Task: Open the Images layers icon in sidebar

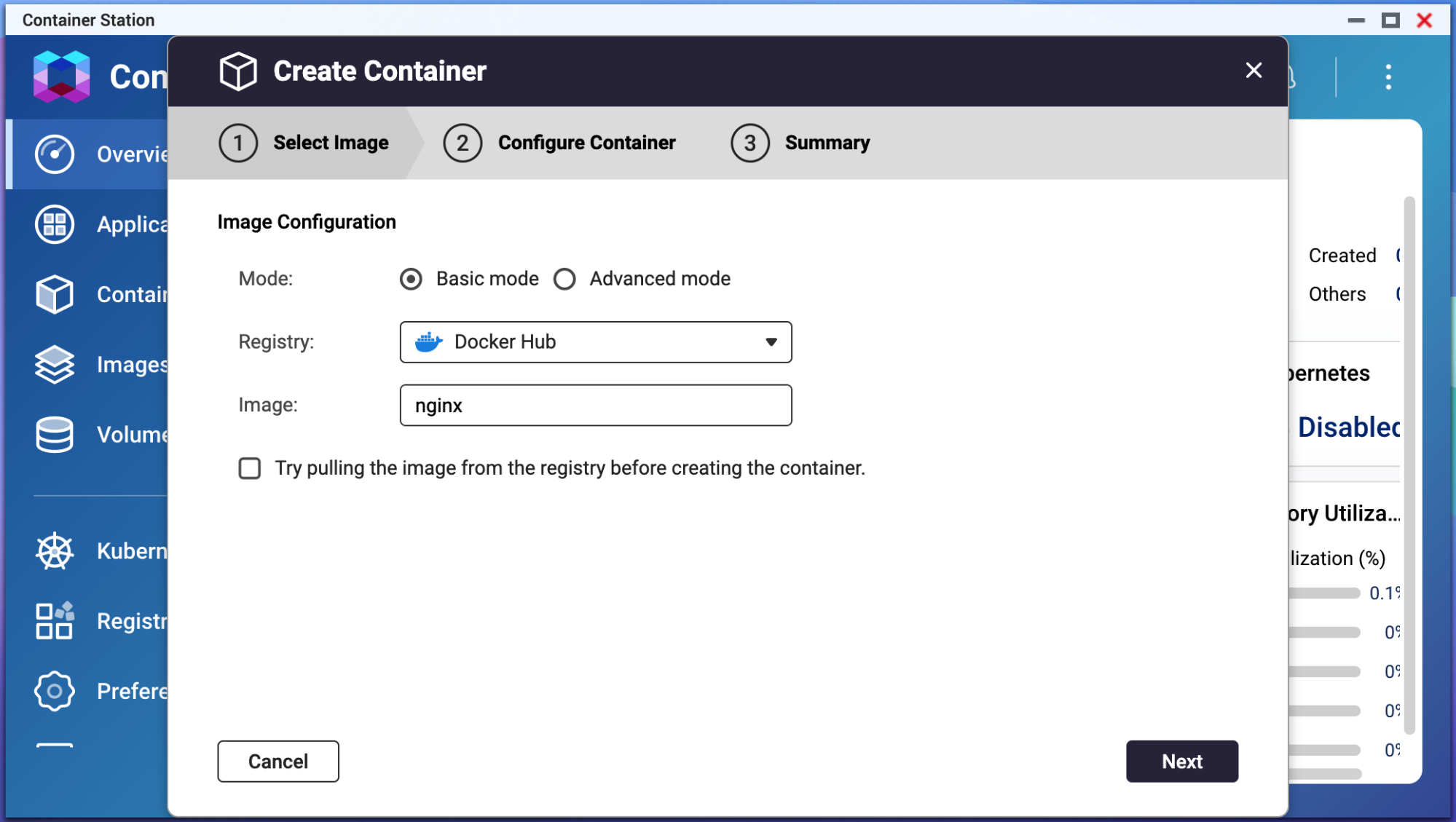Action: click(x=55, y=364)
